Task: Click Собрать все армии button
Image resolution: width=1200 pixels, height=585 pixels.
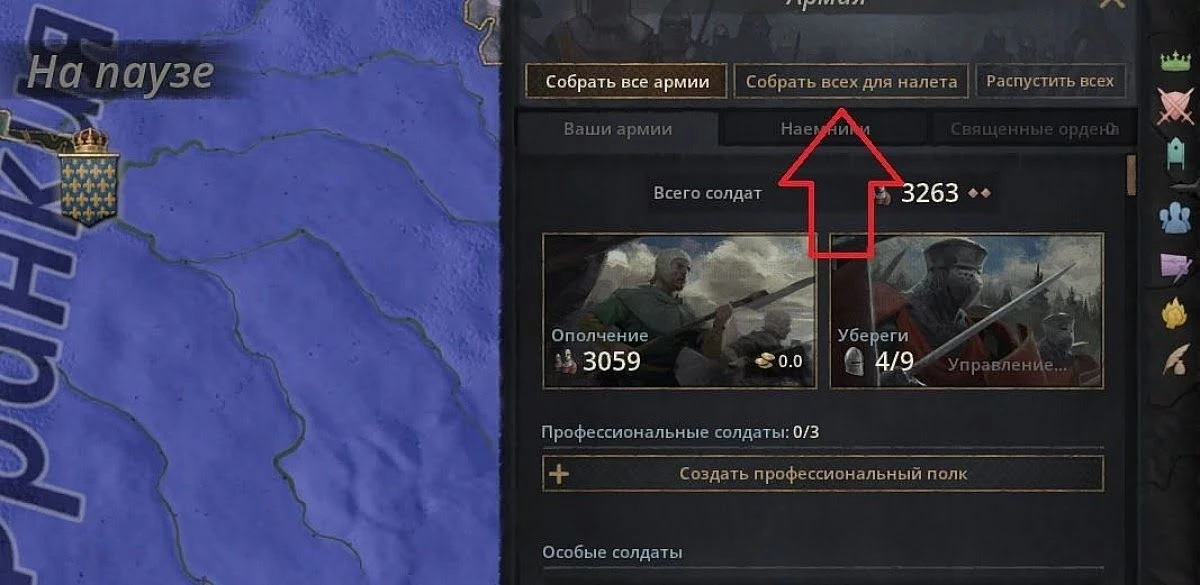Action: click(625, 82)
